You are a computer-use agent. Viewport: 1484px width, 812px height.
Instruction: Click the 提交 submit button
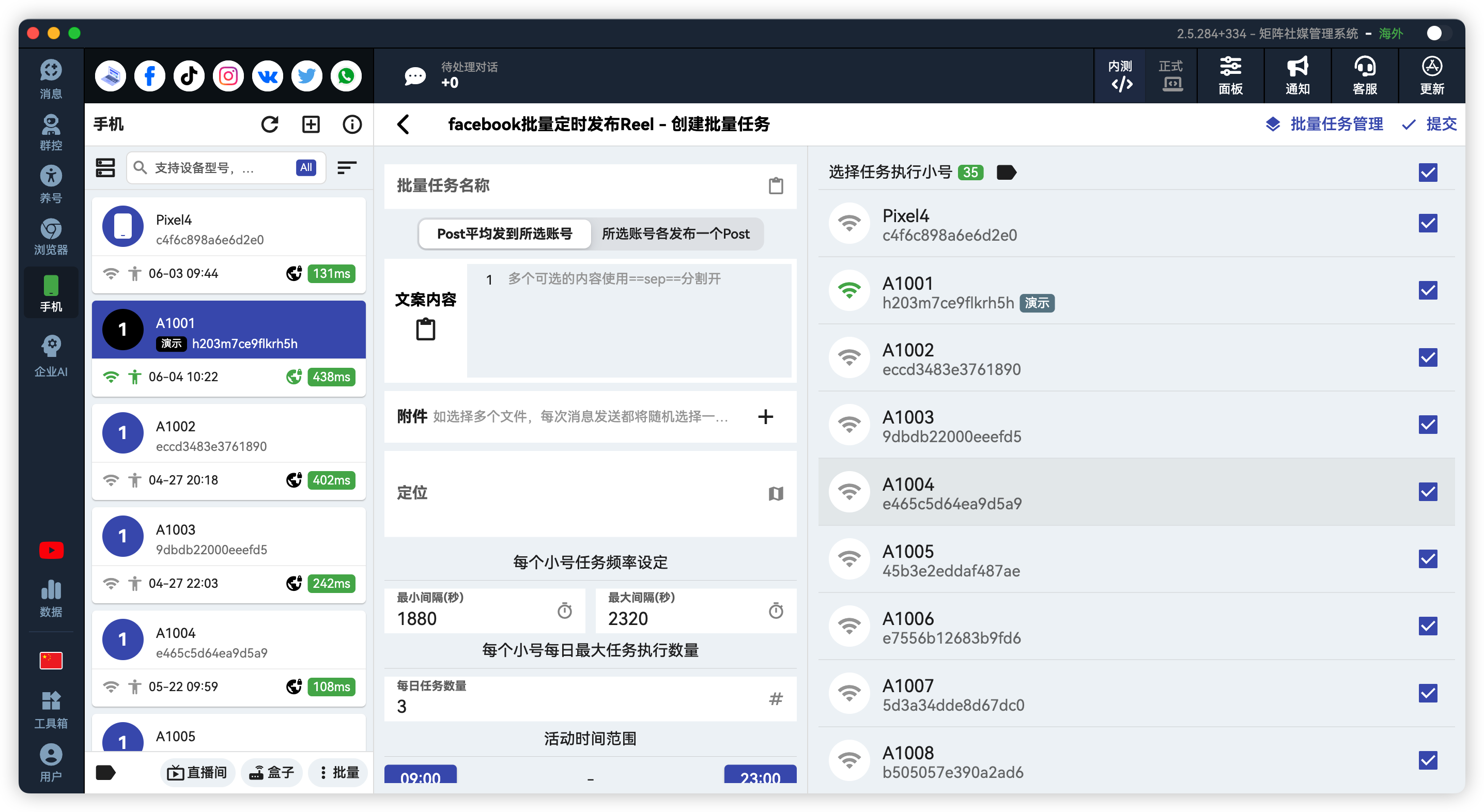tap(1429, 124)
